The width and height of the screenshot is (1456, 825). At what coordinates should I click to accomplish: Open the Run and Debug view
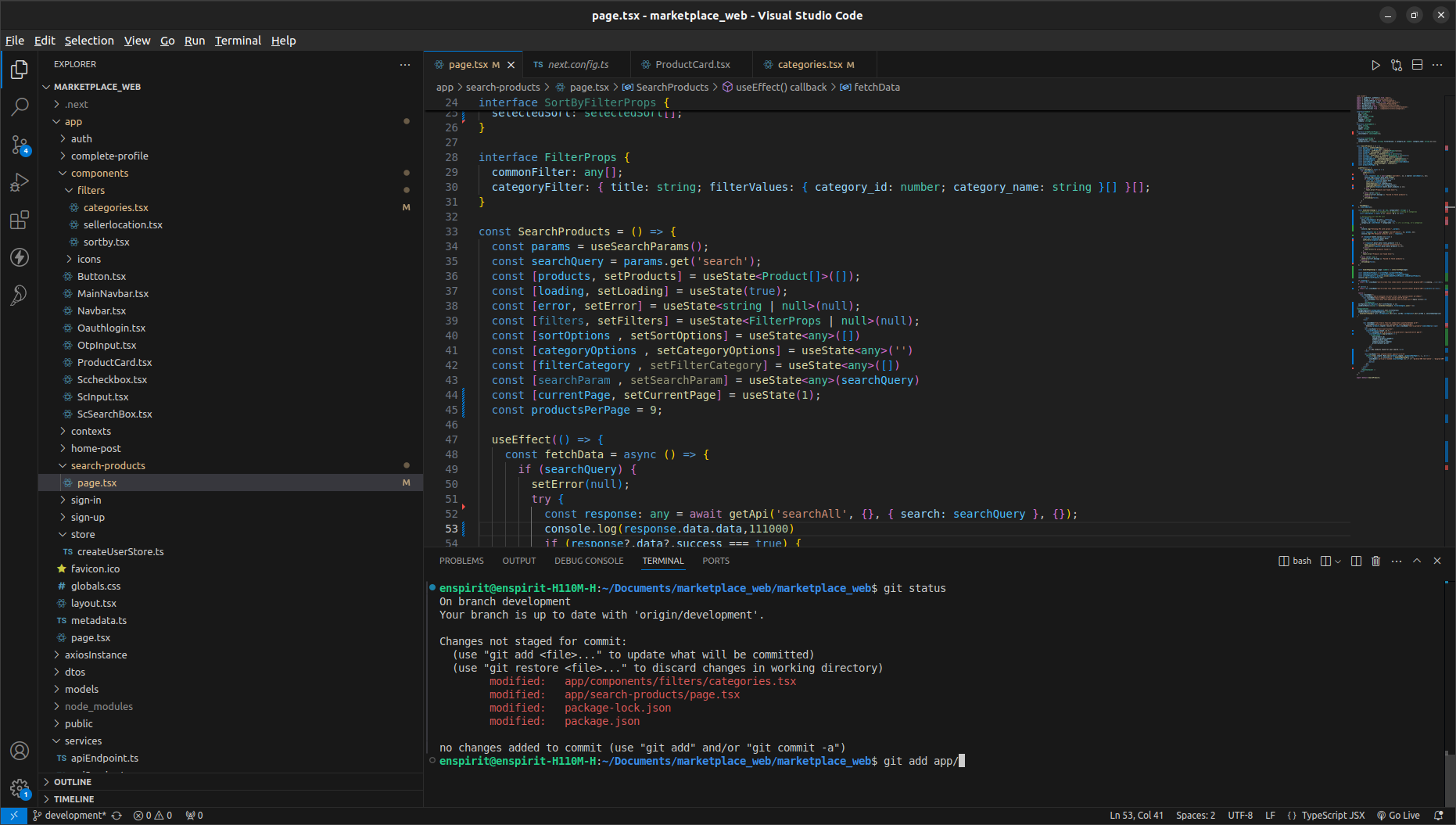click(20, 182)
